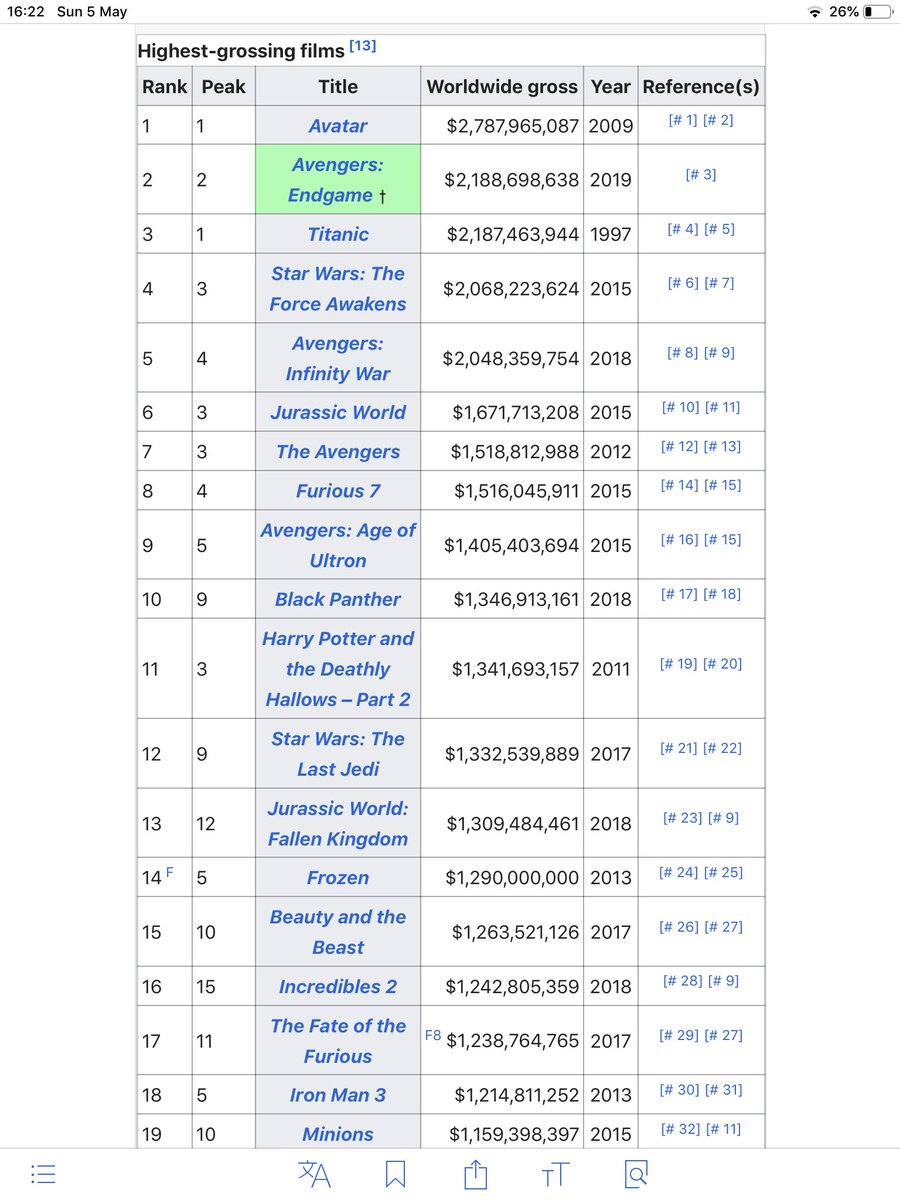Open the share sheet icon
This screenshot has width=900, height=1200.
click(x=476, y=1172)
